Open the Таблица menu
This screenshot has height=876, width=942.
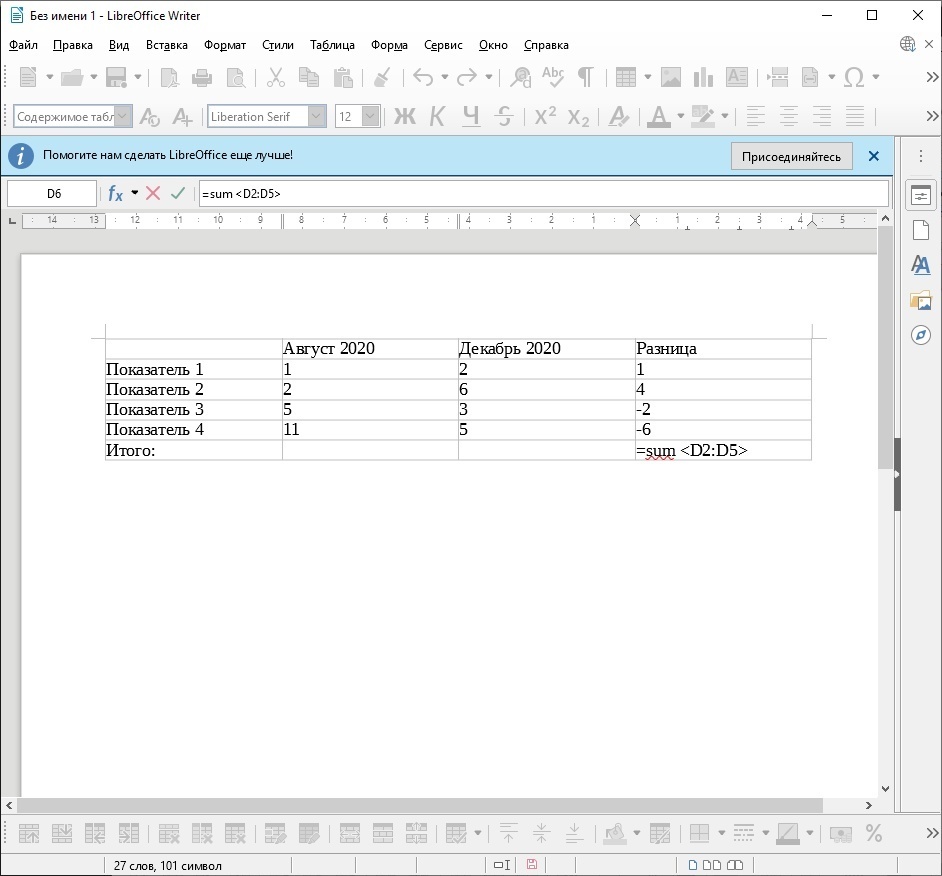332,45
